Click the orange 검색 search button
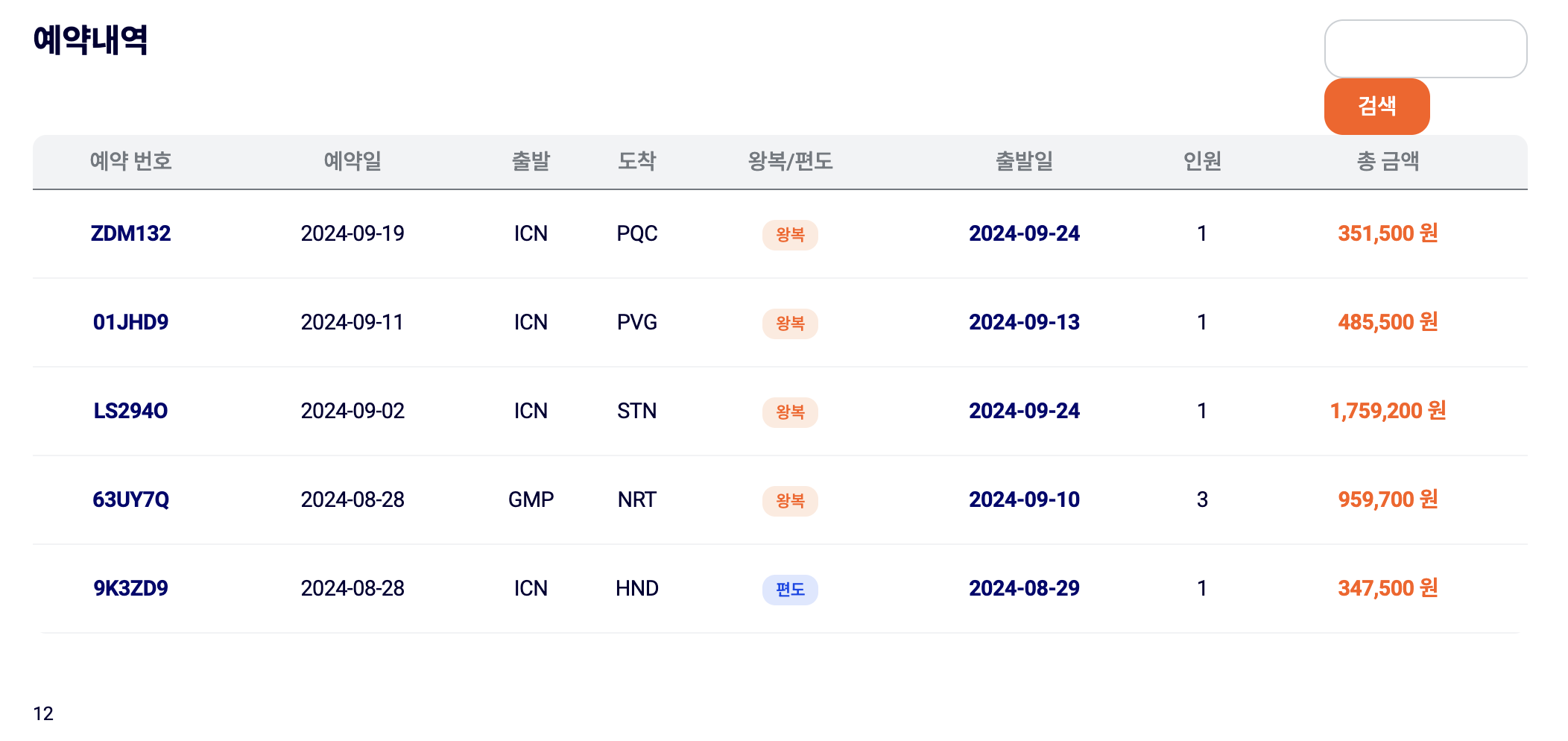Screen dimensions: 1568x741 coord(1376,107)
